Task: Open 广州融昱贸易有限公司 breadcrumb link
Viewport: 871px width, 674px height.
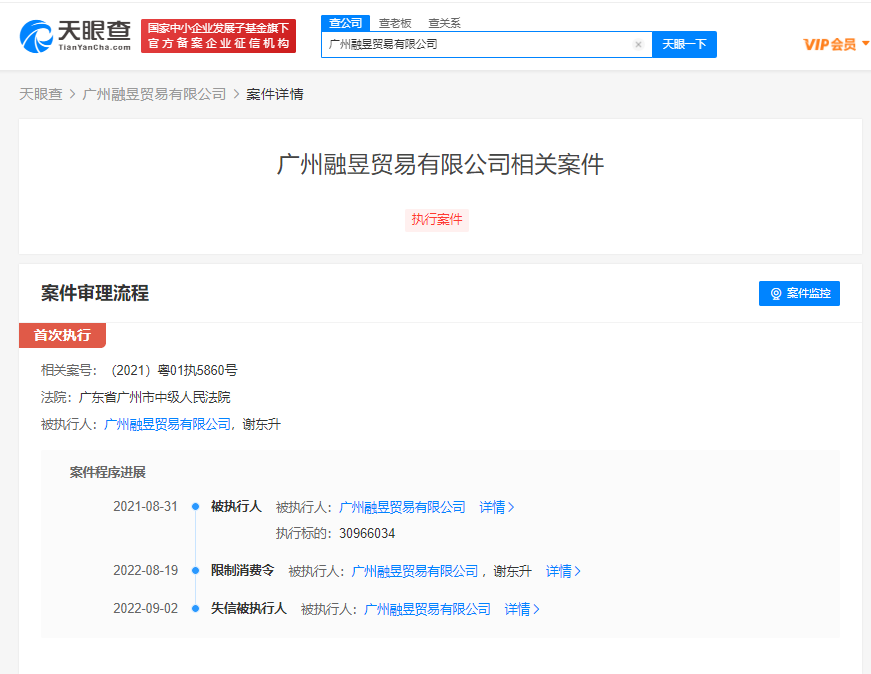Action: [154, 94]
